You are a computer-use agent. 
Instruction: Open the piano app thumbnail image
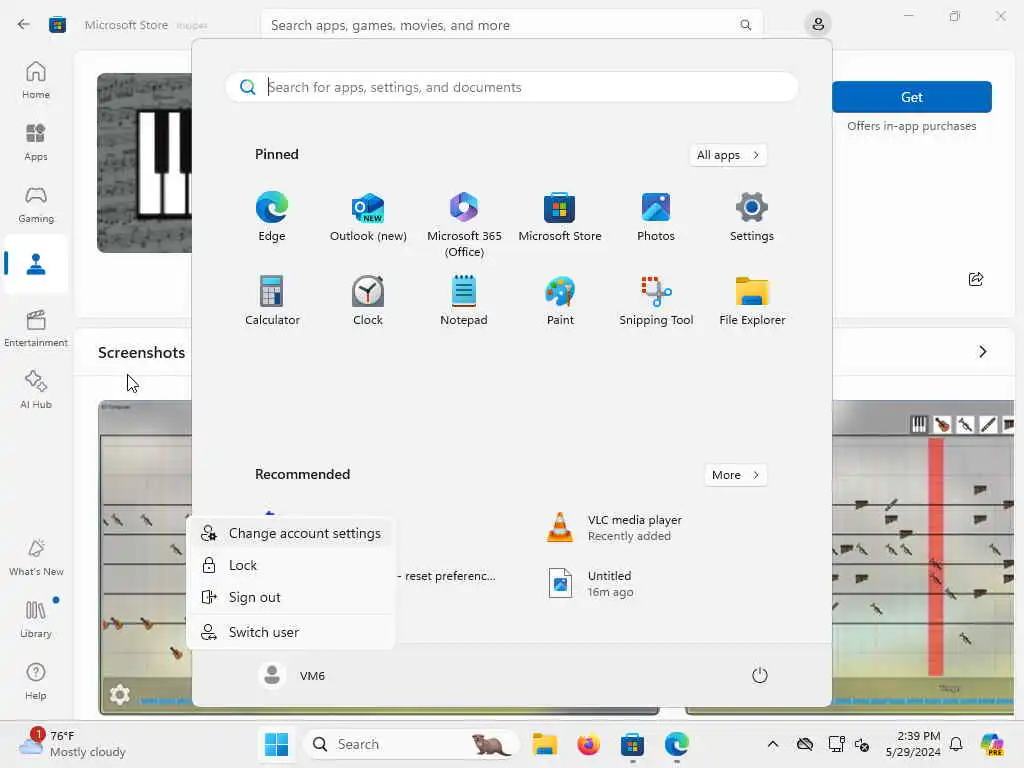tap(144, 163)
